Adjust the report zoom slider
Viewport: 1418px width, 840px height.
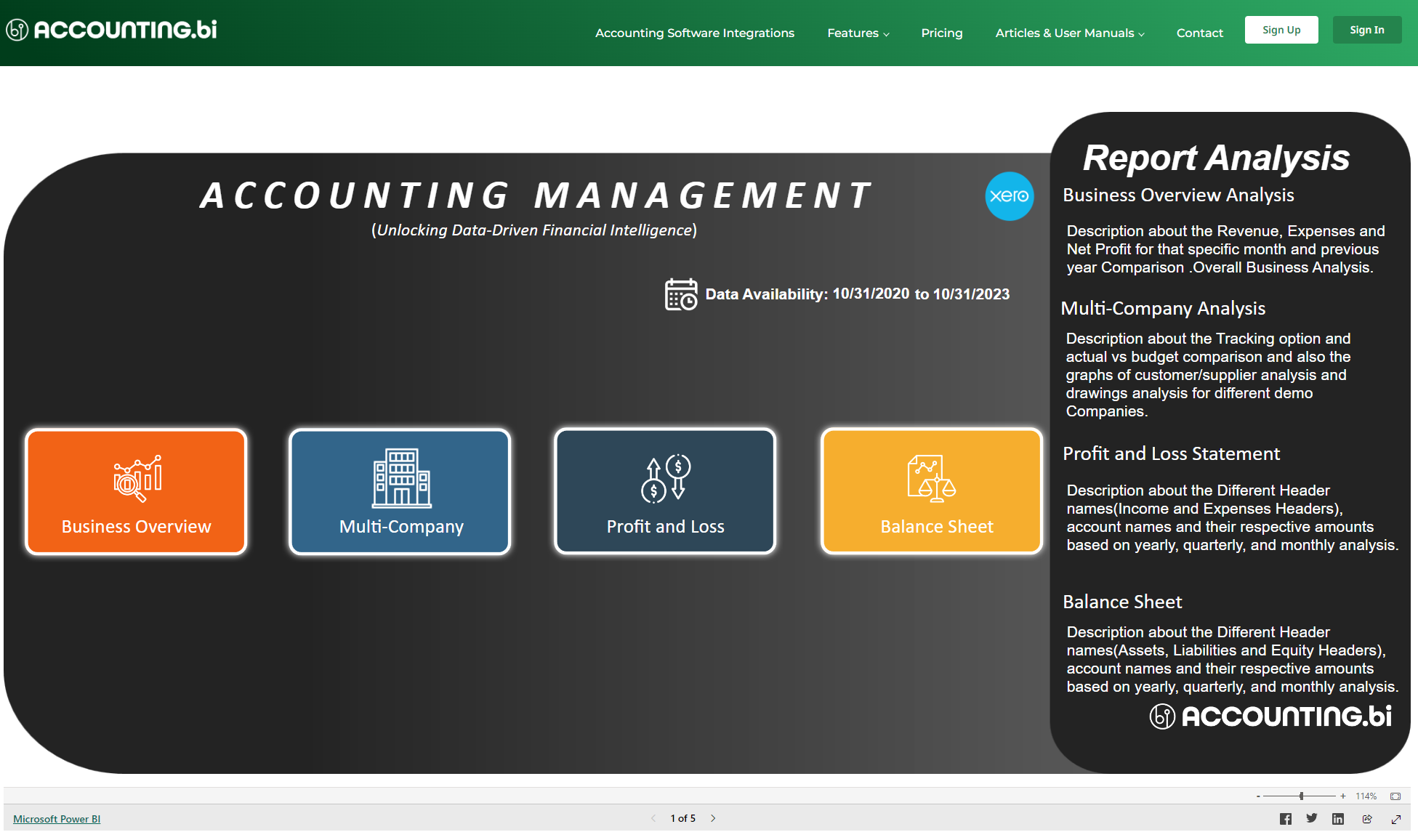(1301, 796)
